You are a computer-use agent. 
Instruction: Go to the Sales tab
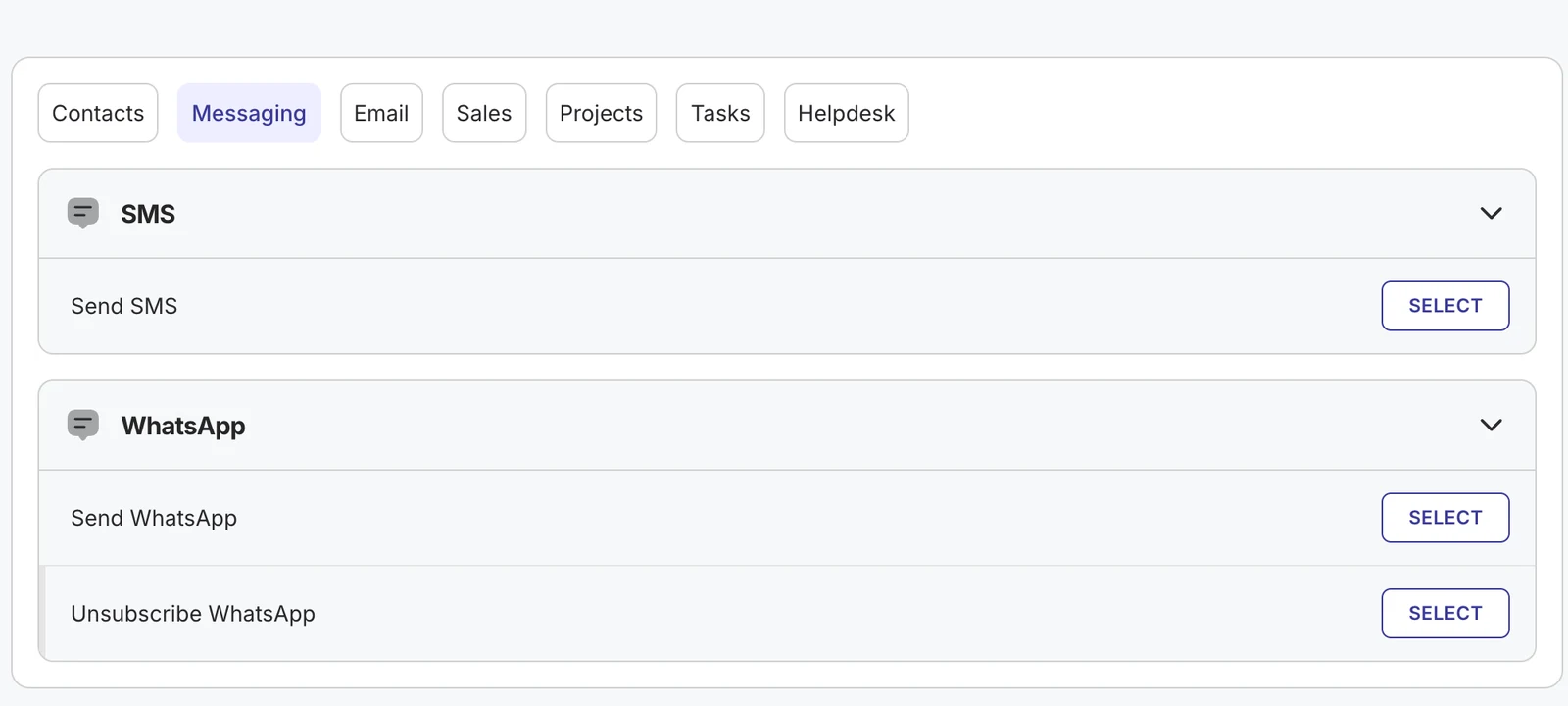[484, 113]
